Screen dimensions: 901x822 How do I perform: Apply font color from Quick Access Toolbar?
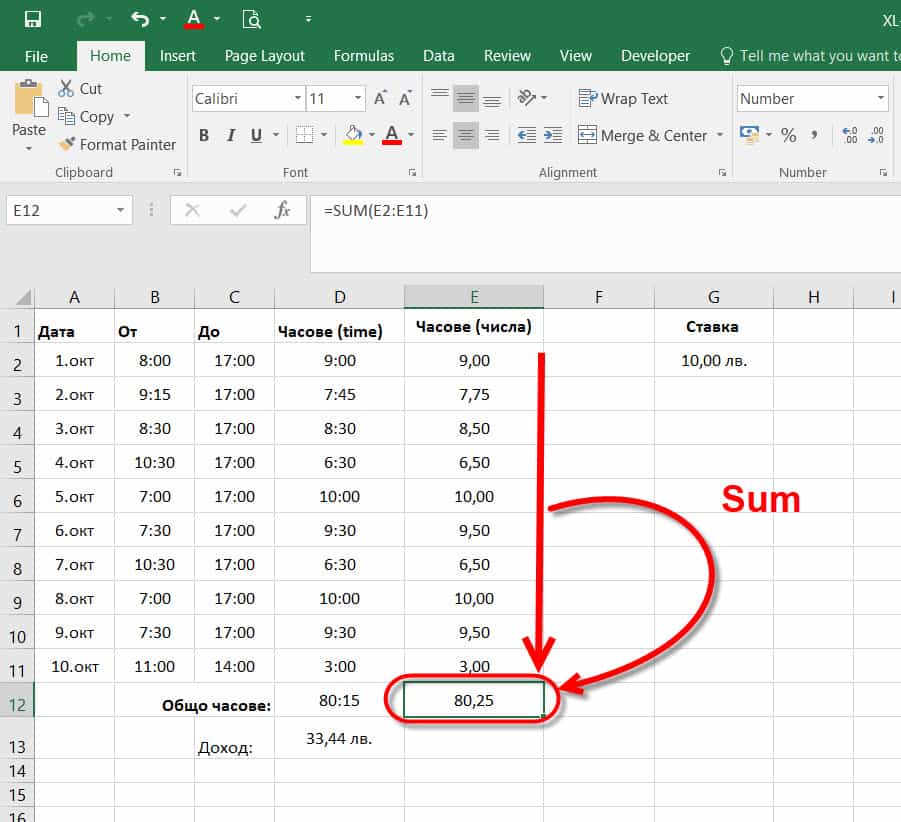194,19
